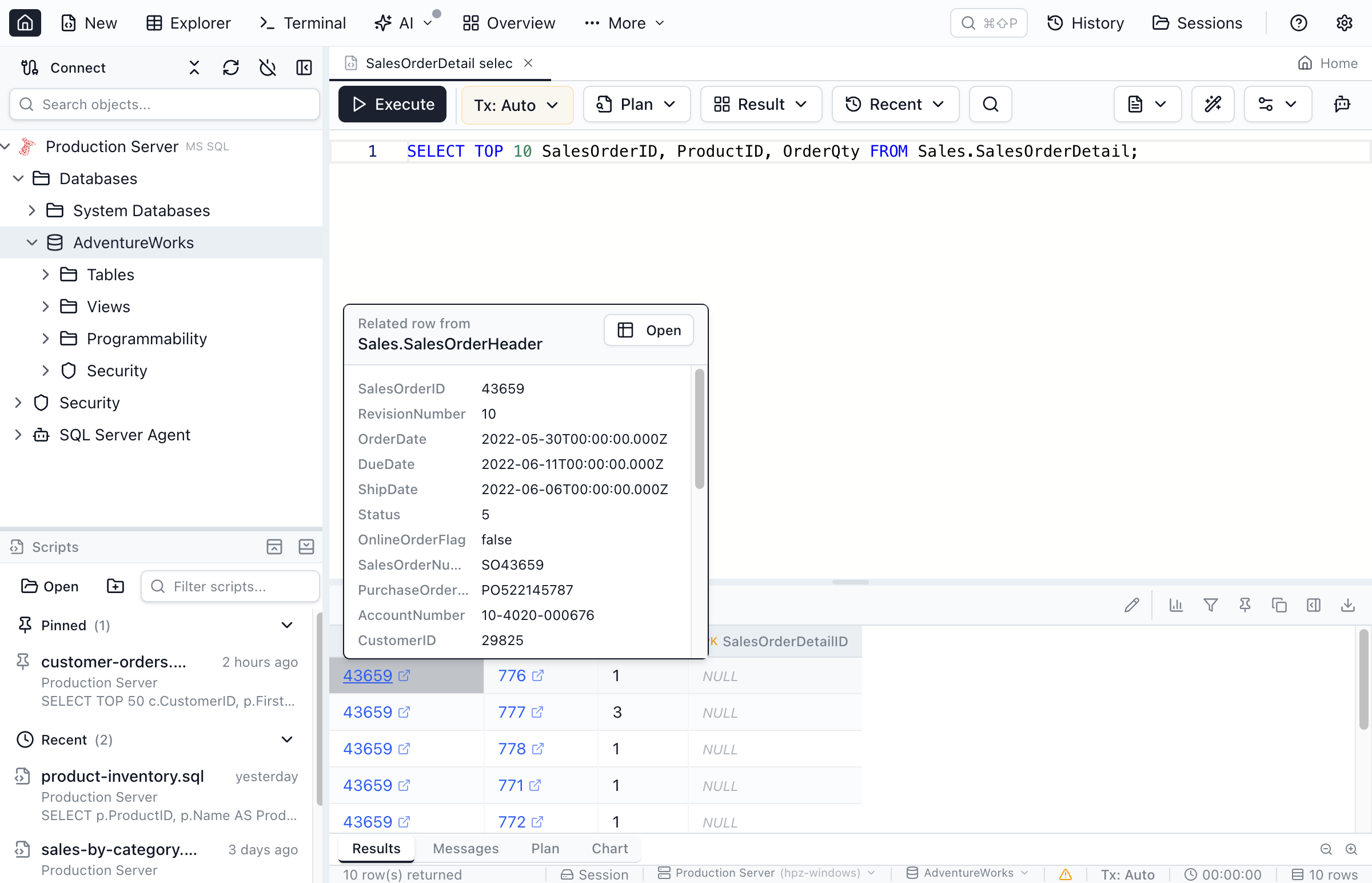Copy results with copy icon

(x=1279, y=606)
